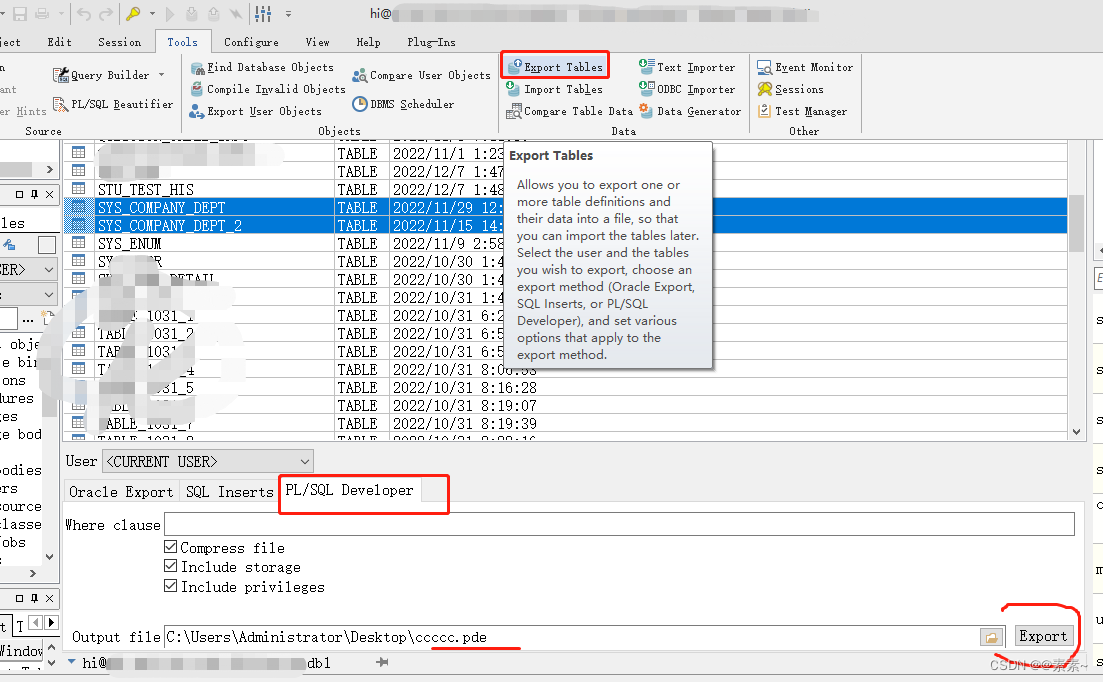
Task: Click the Where clause input field
Action: tap(619, 524)
